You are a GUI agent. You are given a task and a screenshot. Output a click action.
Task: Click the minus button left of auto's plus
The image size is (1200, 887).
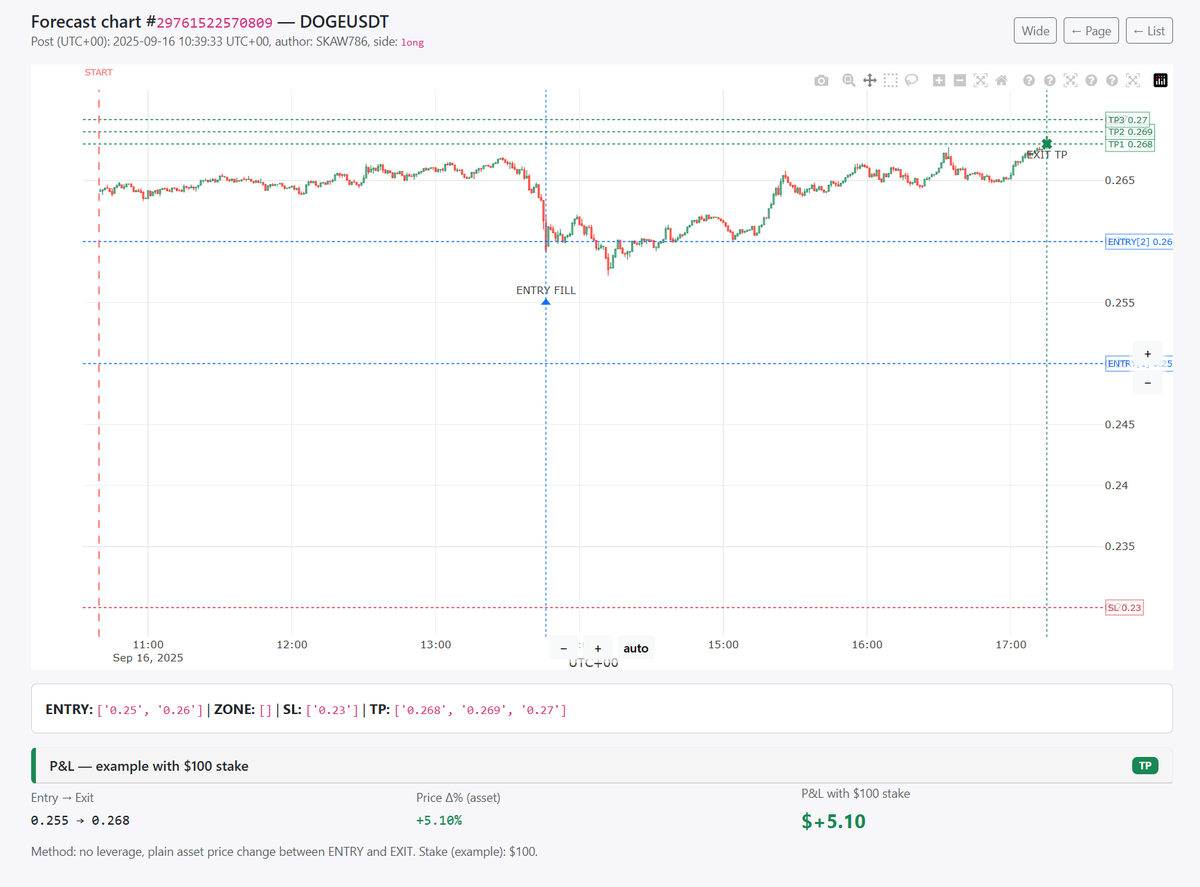564,648
